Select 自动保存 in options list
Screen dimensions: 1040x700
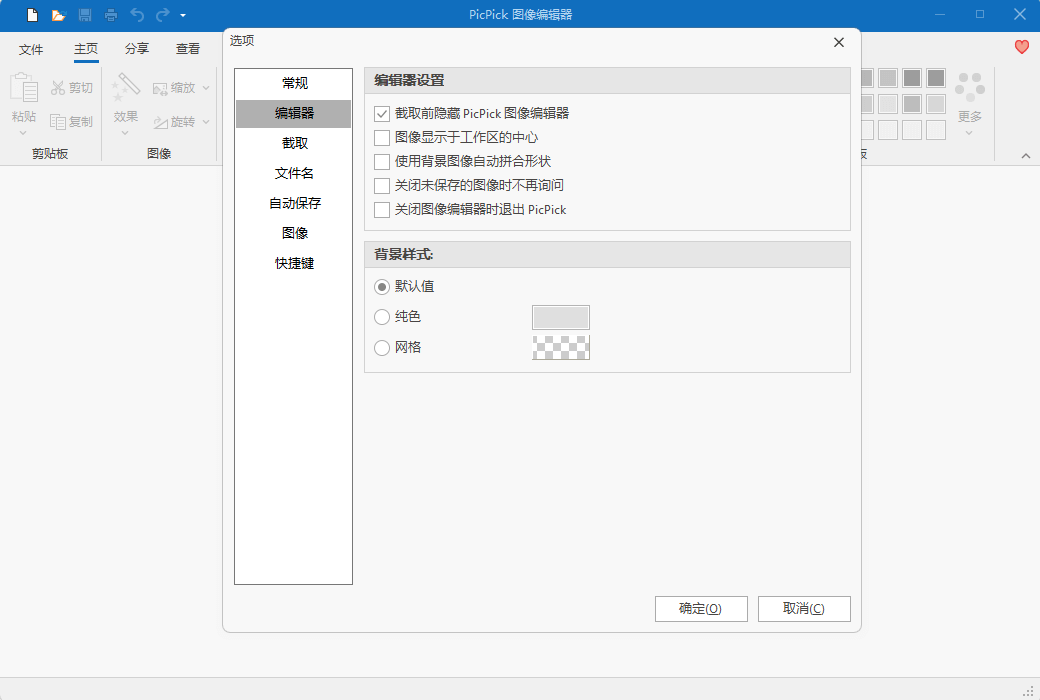pos(294,203)
